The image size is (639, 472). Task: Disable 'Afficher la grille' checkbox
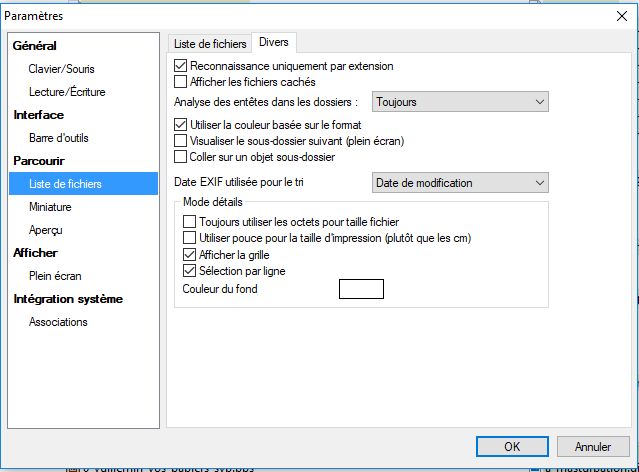click(191, 255)
